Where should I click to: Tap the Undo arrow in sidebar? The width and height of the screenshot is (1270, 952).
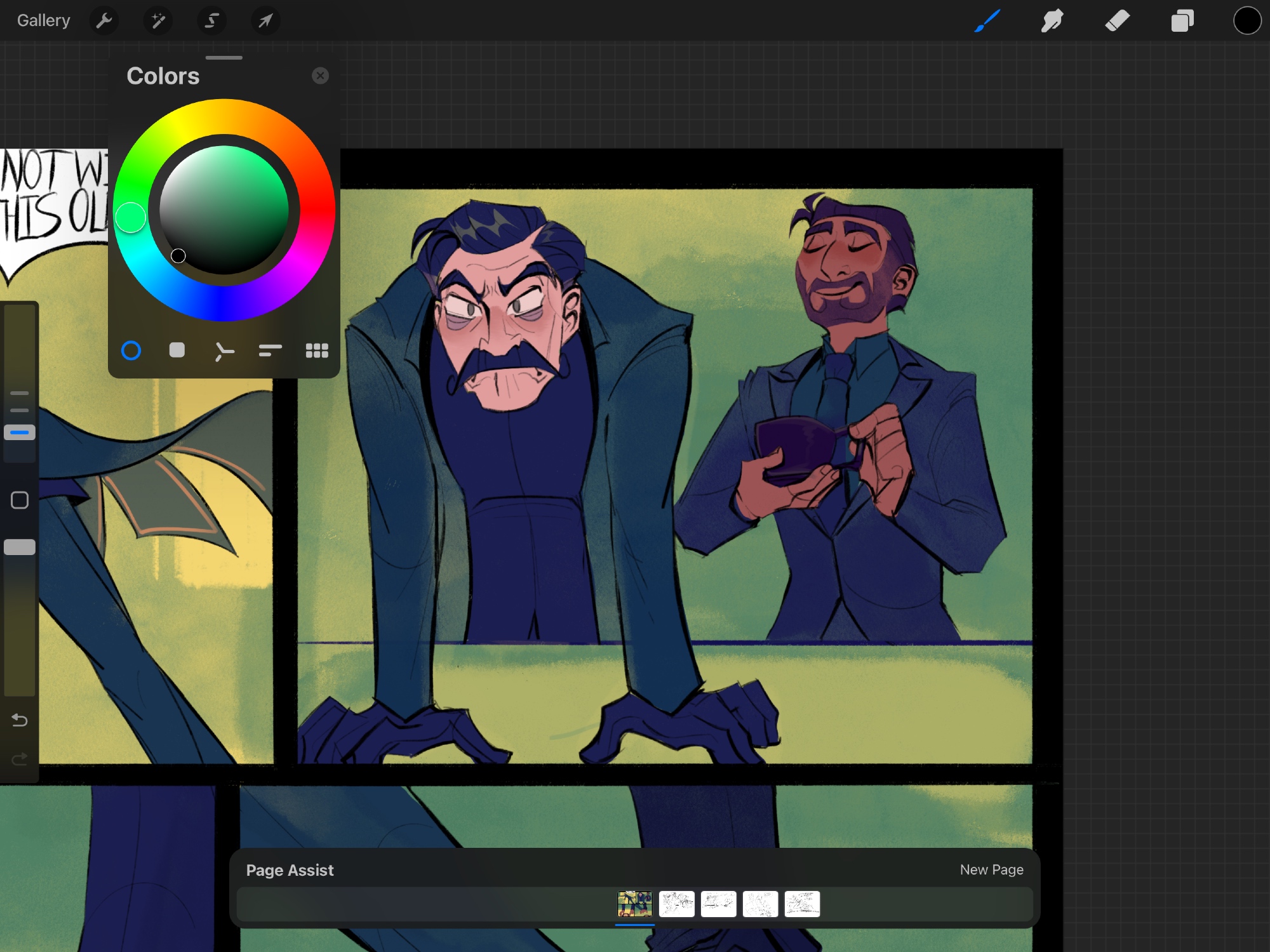tap(20, 720)
